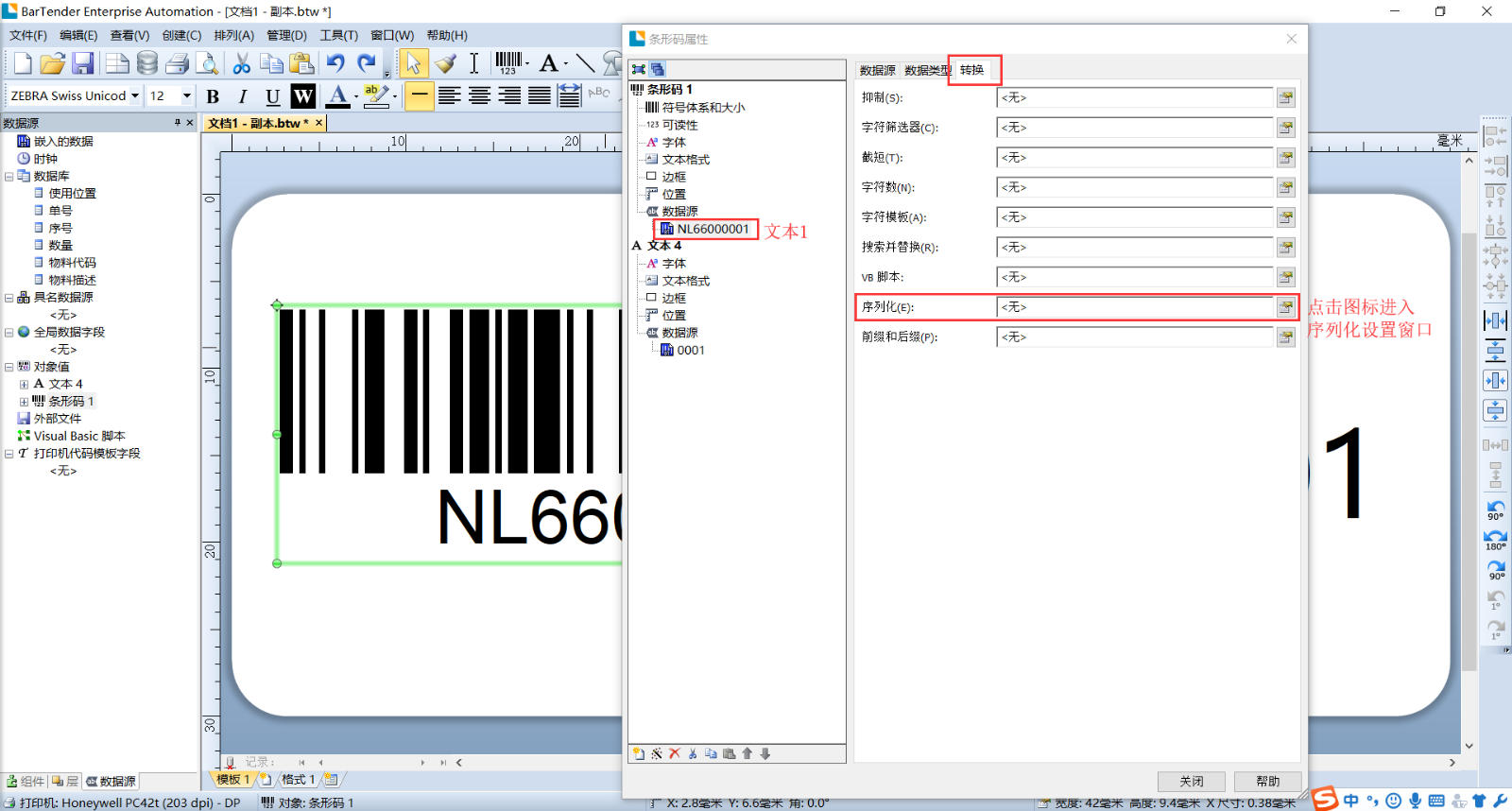The width and height of the screenshot is (1512, 811).
Task: Click the 帮助 button
Action: click(x=1267, y=781)
